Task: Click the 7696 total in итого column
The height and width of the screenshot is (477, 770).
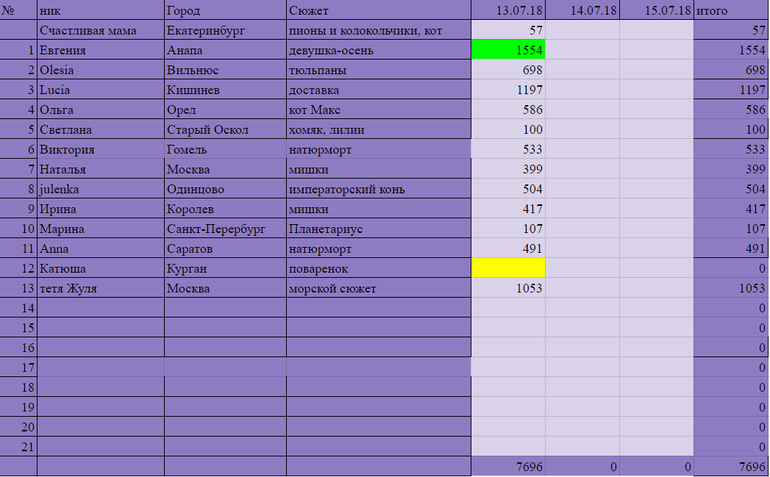Action: click(730, 467)
